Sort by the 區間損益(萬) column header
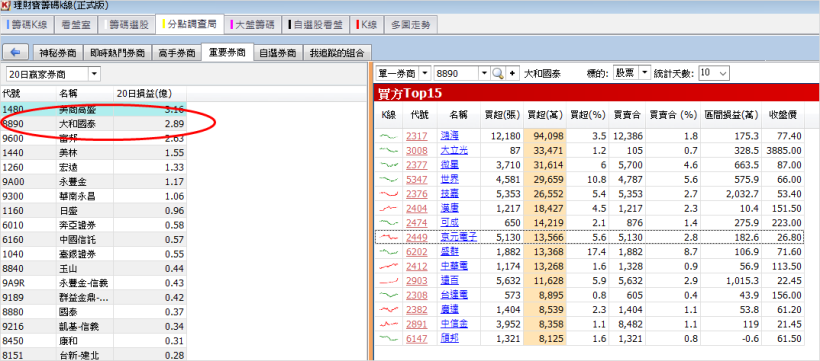Viewport: 820px width, 361px height. (731, 115)
